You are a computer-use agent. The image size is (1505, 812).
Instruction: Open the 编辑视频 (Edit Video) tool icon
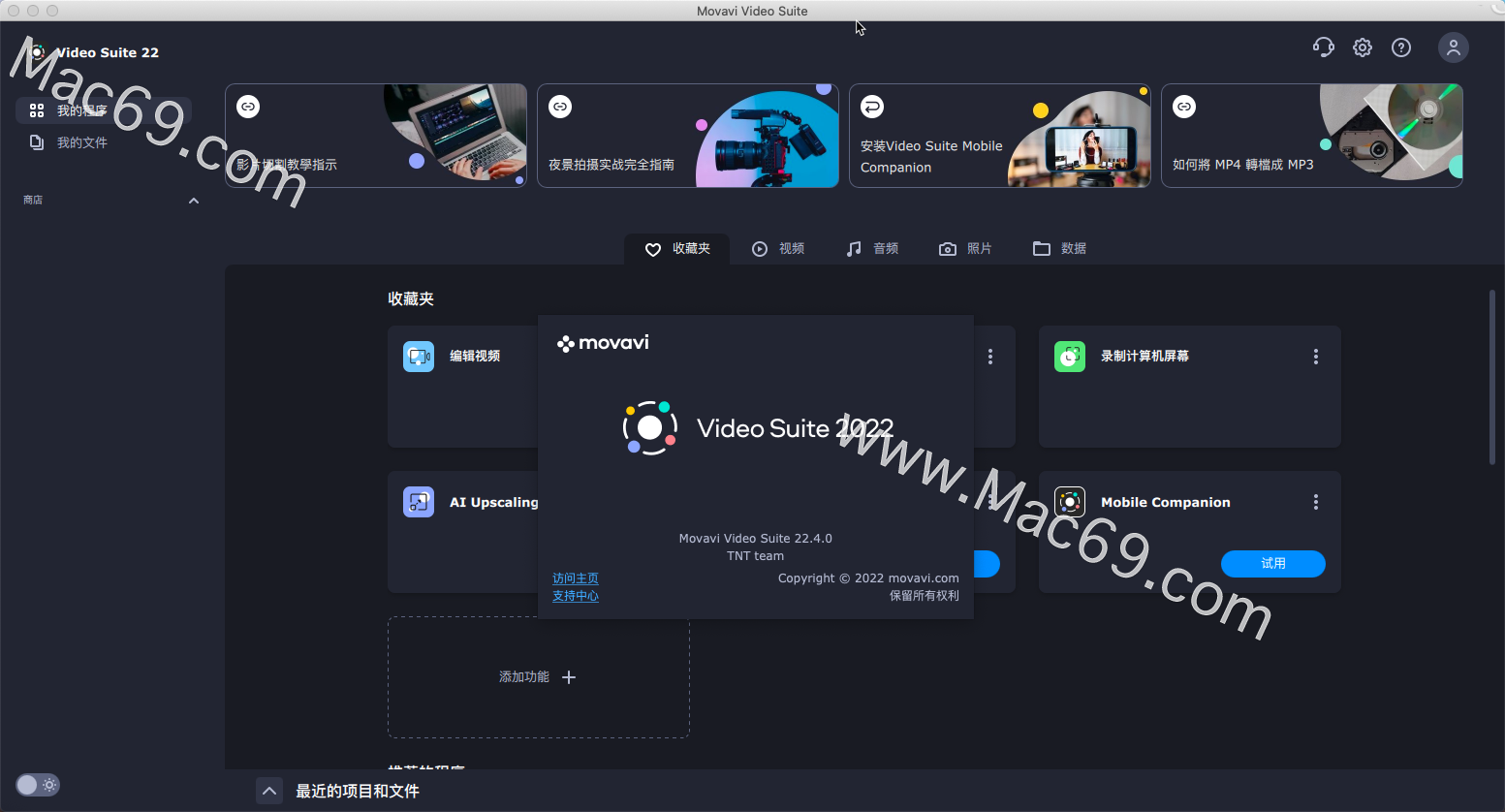coord(418,356)
